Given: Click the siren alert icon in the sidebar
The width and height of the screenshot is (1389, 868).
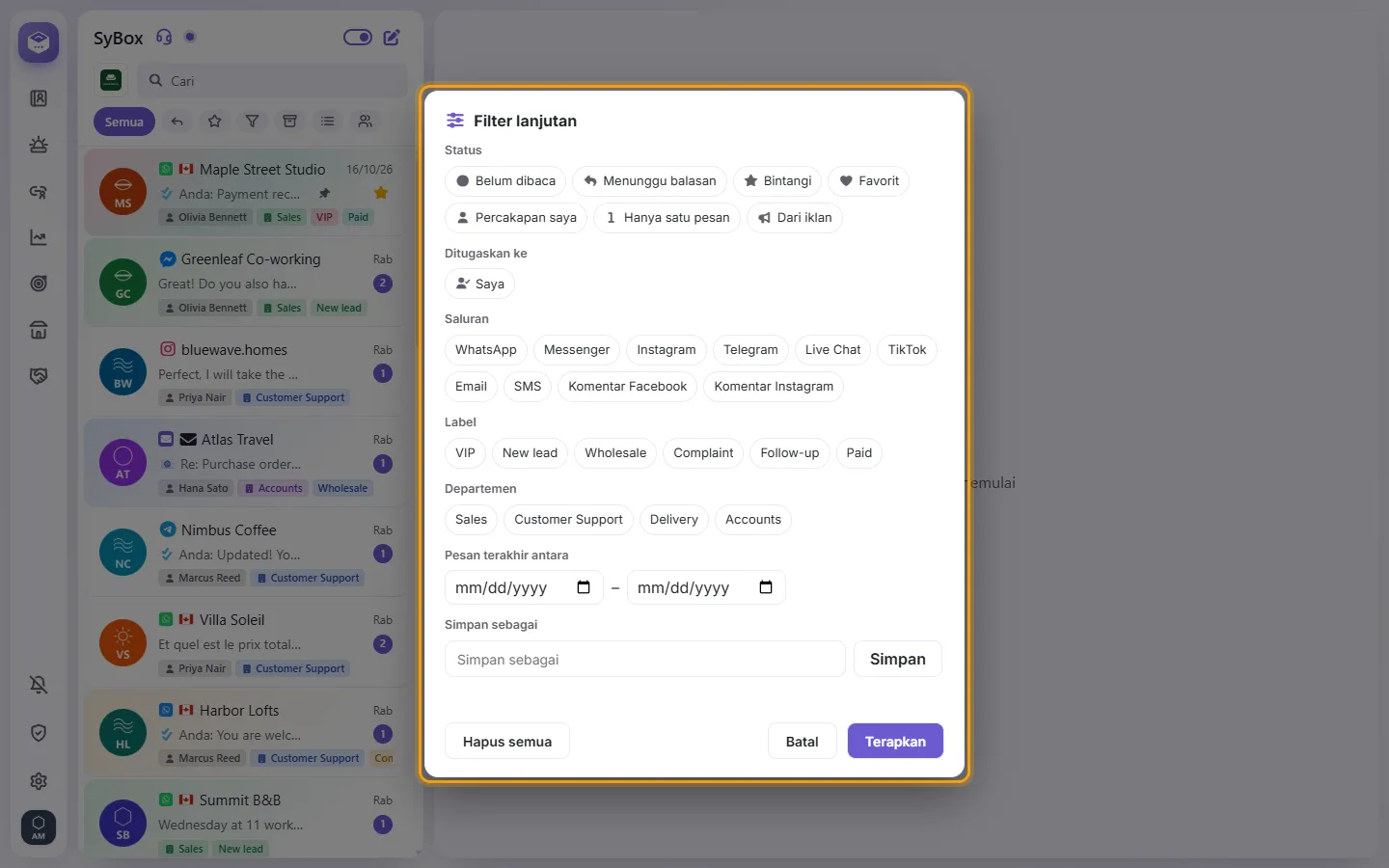Looking at the screenshot, I should click(x=39, y=145).
